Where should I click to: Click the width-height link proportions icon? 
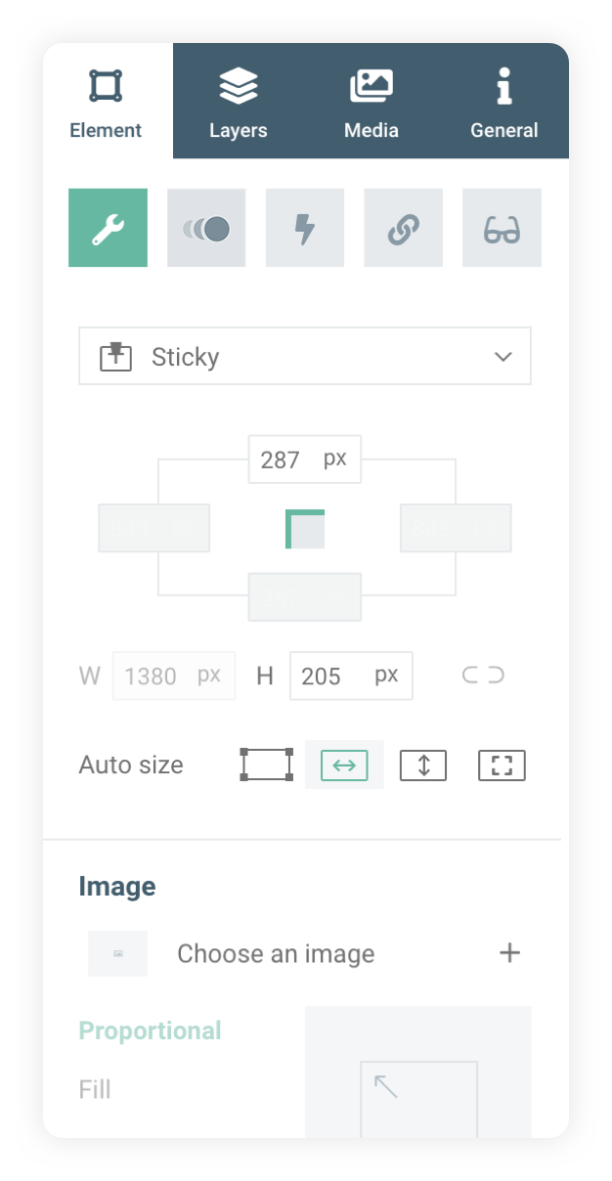point(483,675)
